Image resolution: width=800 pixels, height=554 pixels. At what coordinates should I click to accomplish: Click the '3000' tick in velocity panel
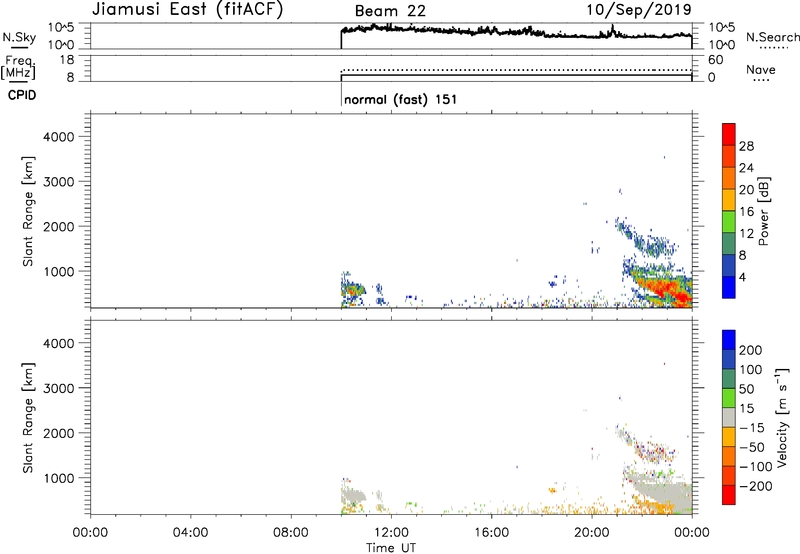tap(59, 388)
